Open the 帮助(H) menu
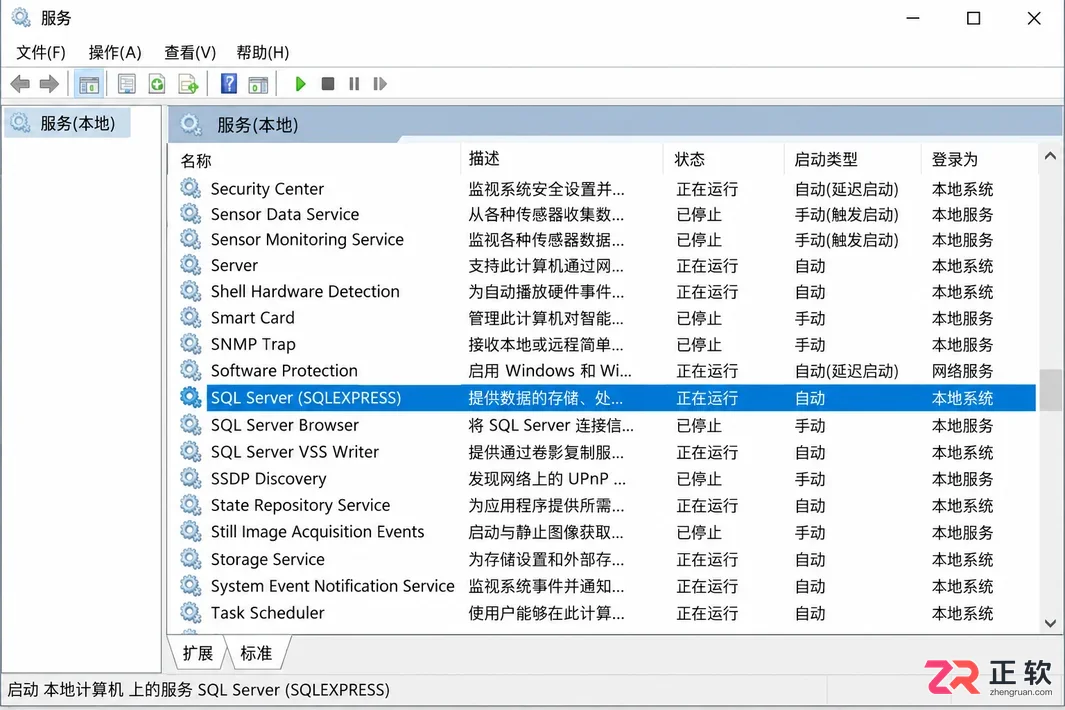 [263, 52]
